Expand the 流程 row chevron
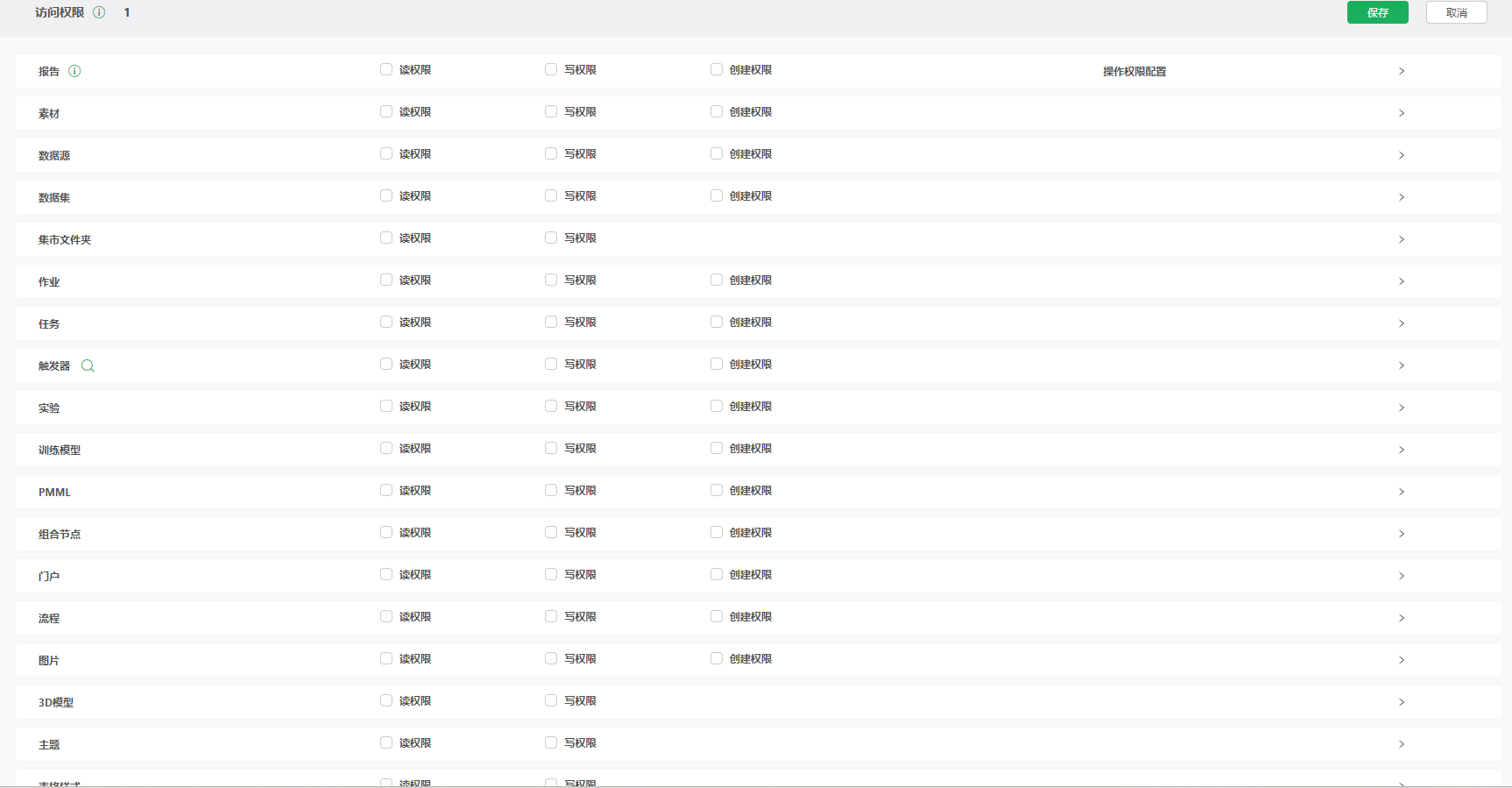The height and width of the screenshot is (788, 1512). (1402, 618)
